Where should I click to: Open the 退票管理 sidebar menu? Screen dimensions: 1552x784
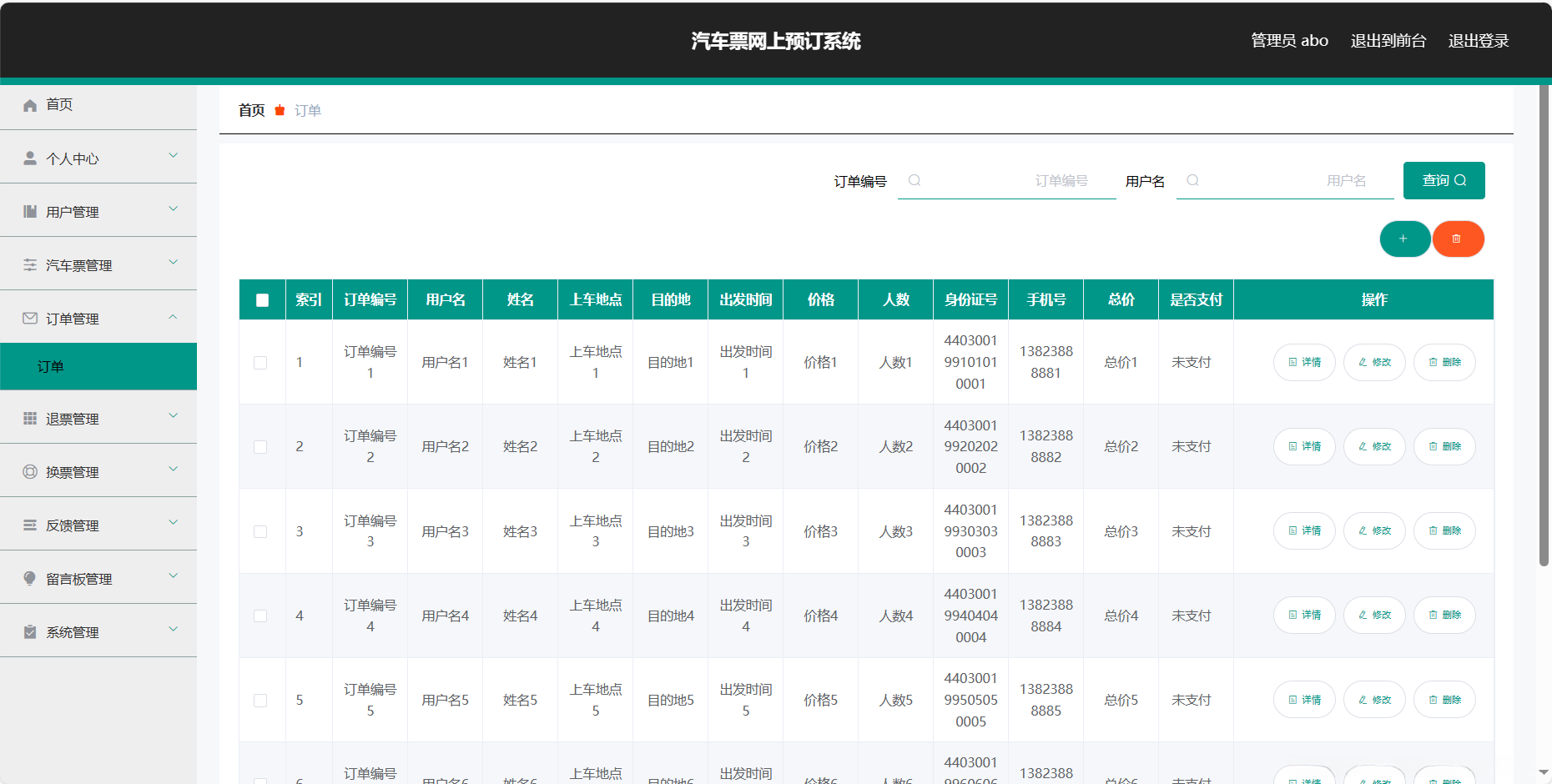click(x=98, y=419)
